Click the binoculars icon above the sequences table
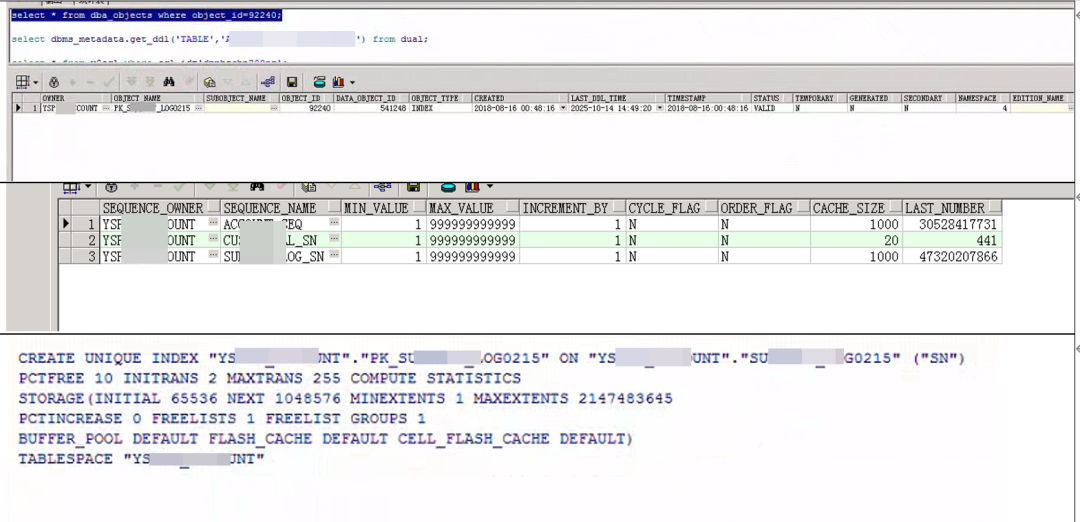 [257, 187]
